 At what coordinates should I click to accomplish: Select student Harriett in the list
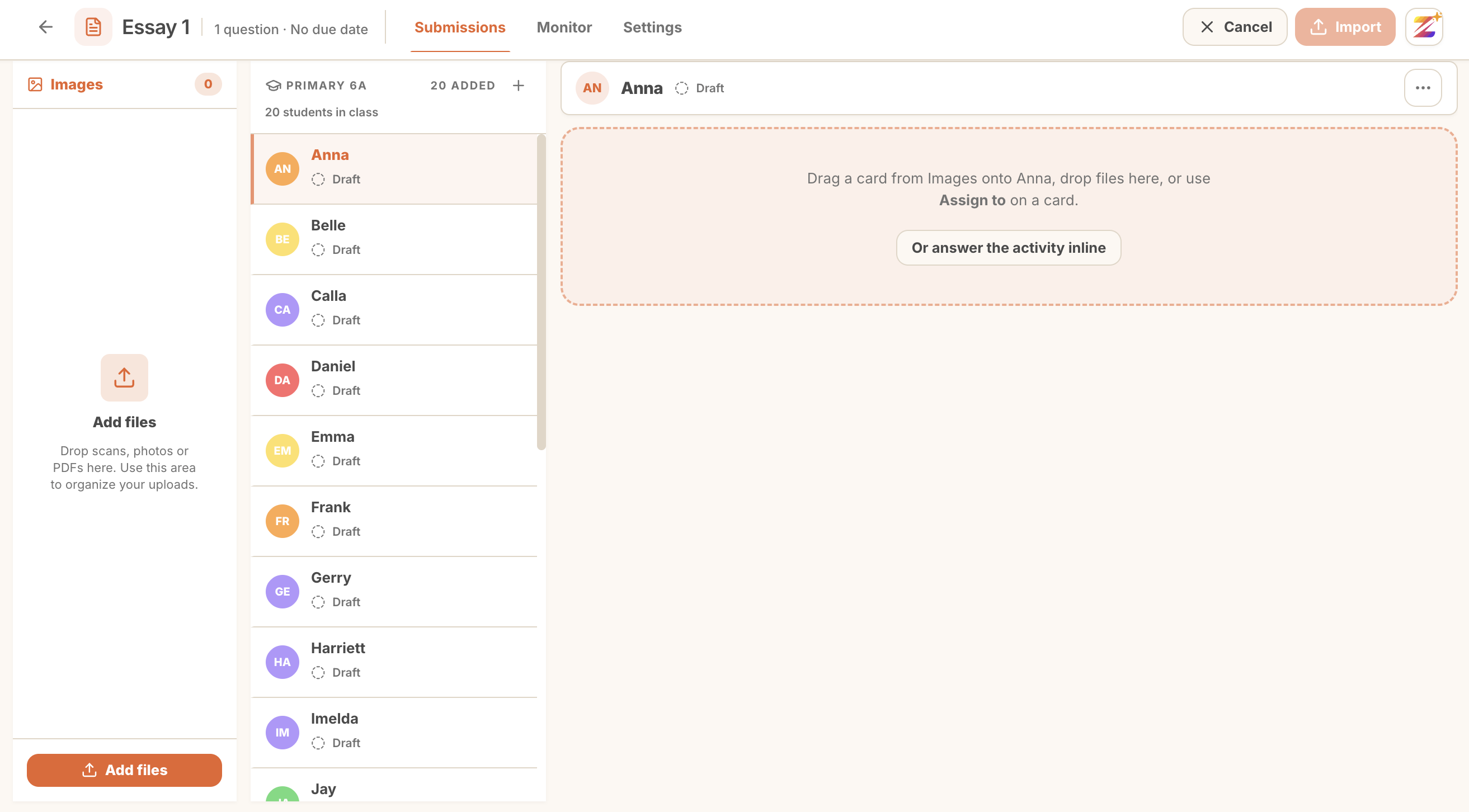click(x=394, y=662)
